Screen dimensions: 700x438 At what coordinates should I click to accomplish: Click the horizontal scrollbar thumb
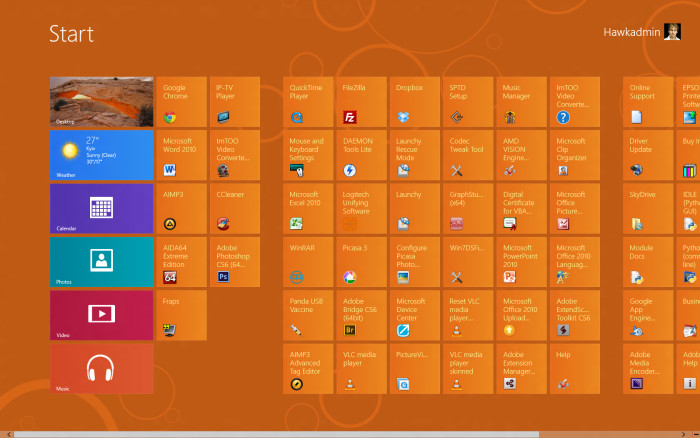click(x=276, y=434)
